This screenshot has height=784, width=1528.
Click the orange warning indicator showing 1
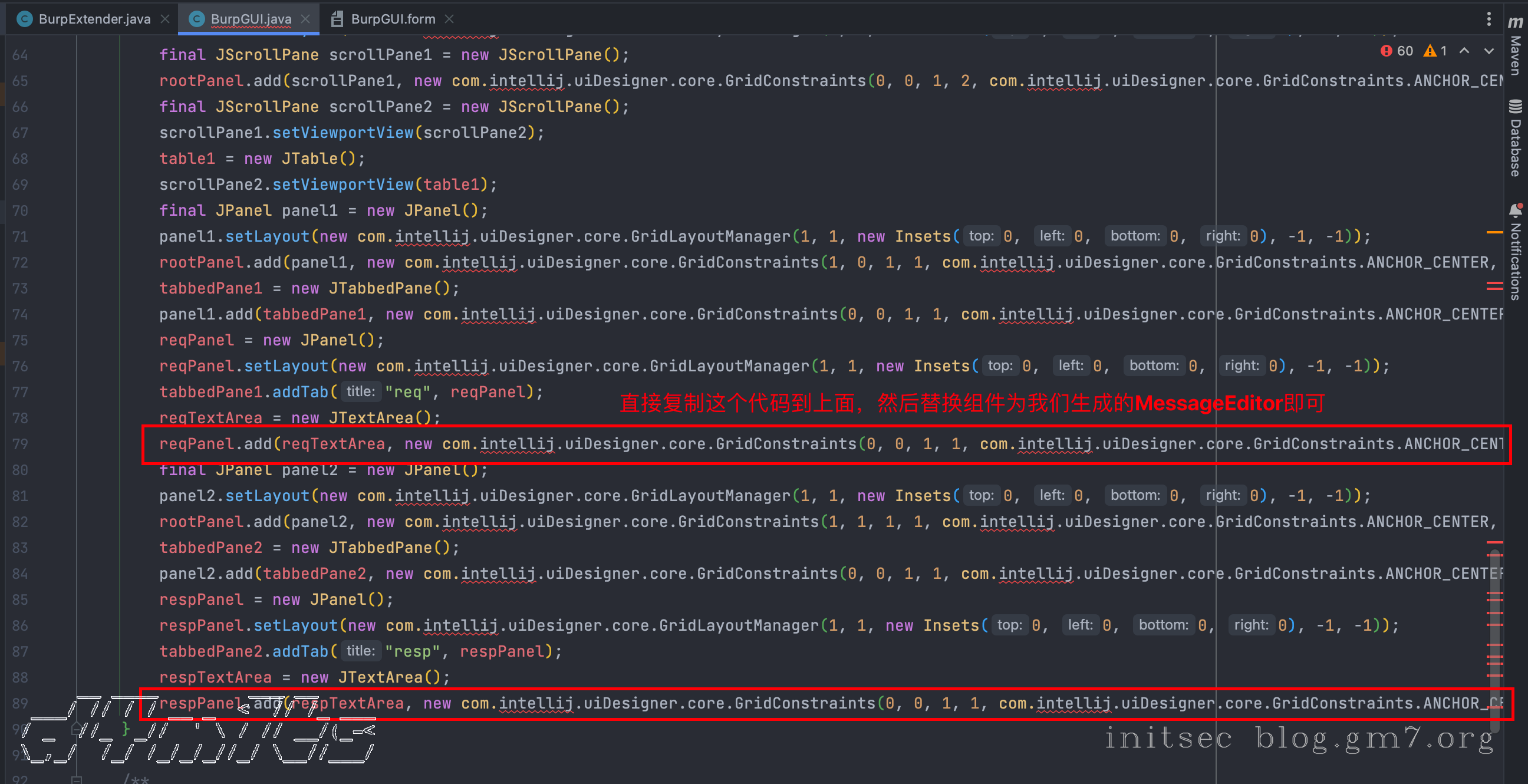tap(1435, 51)
